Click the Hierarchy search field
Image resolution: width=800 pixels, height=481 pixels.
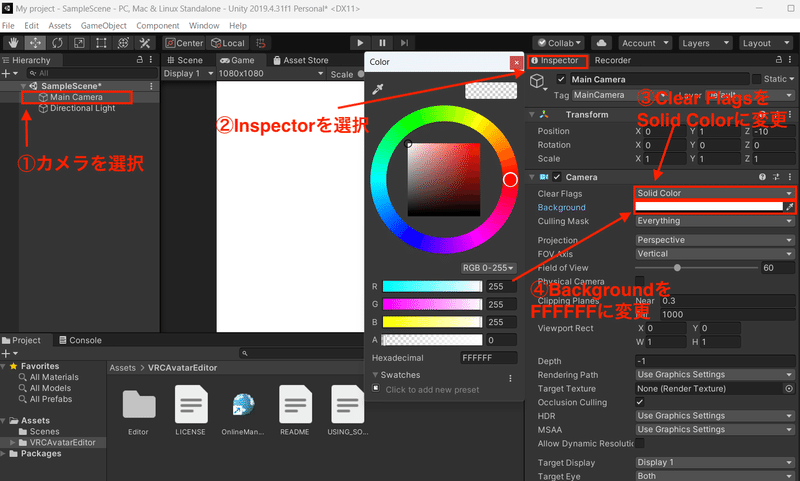pyautogui.click(x=90, y=73)
